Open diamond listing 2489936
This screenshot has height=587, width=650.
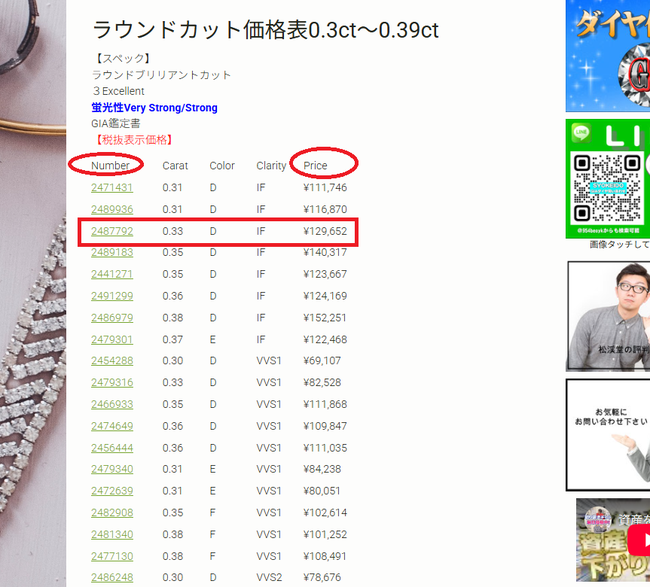tap(112, 209)
